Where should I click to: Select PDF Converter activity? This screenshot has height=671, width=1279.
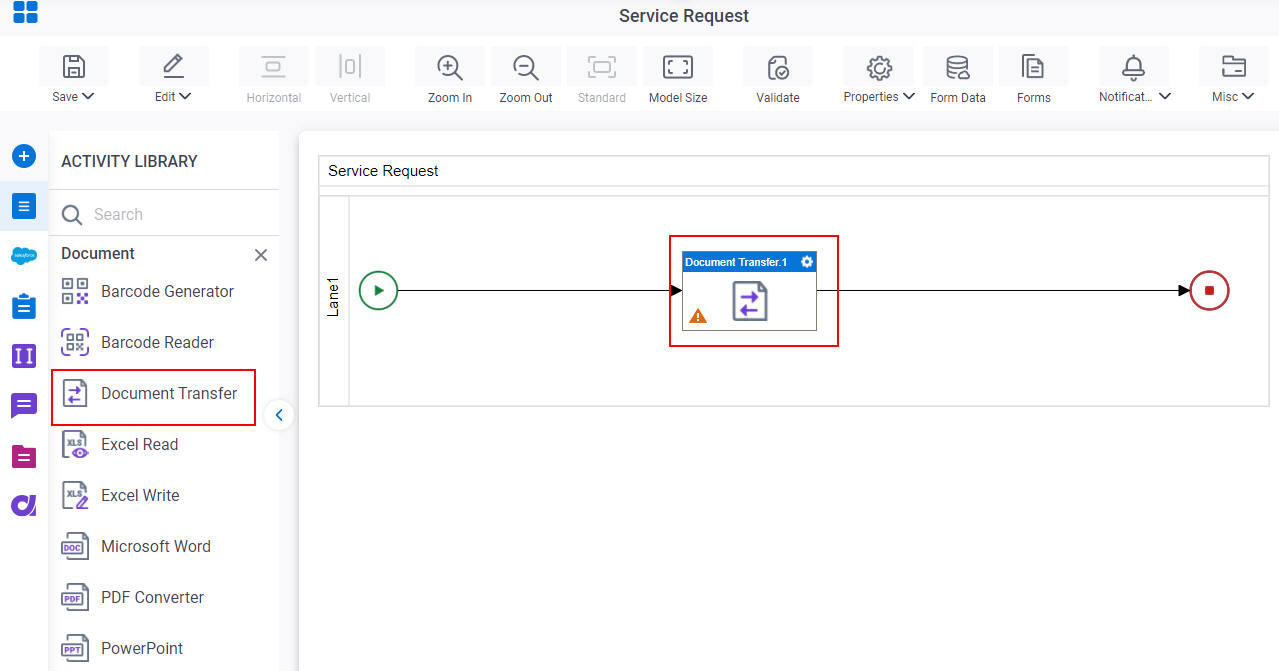click(x=133, y=598)
